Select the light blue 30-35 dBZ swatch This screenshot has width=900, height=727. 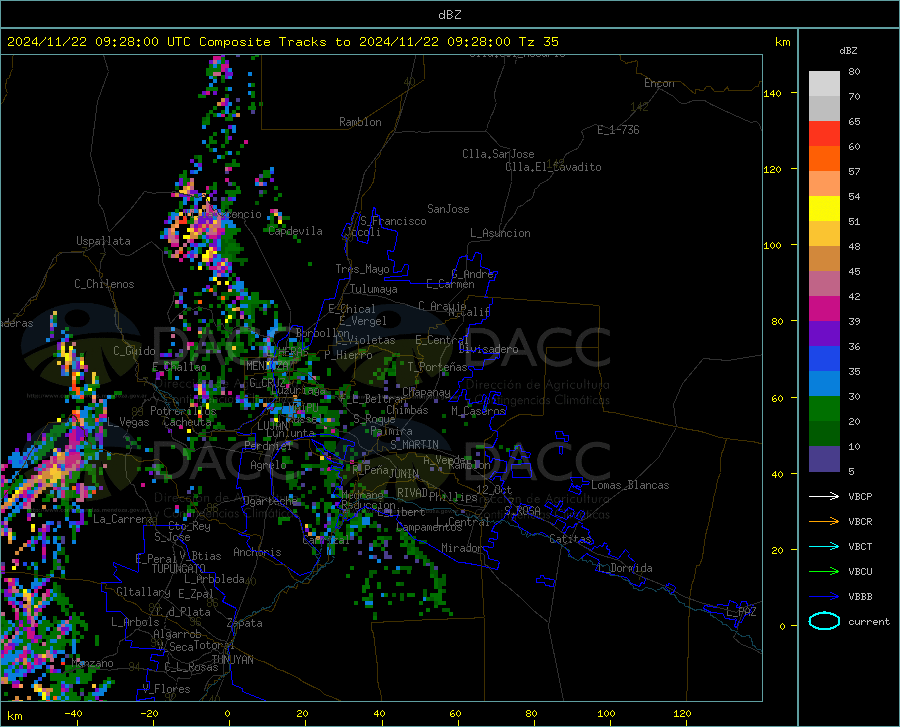pyautogui.click(x=824, y=384)
